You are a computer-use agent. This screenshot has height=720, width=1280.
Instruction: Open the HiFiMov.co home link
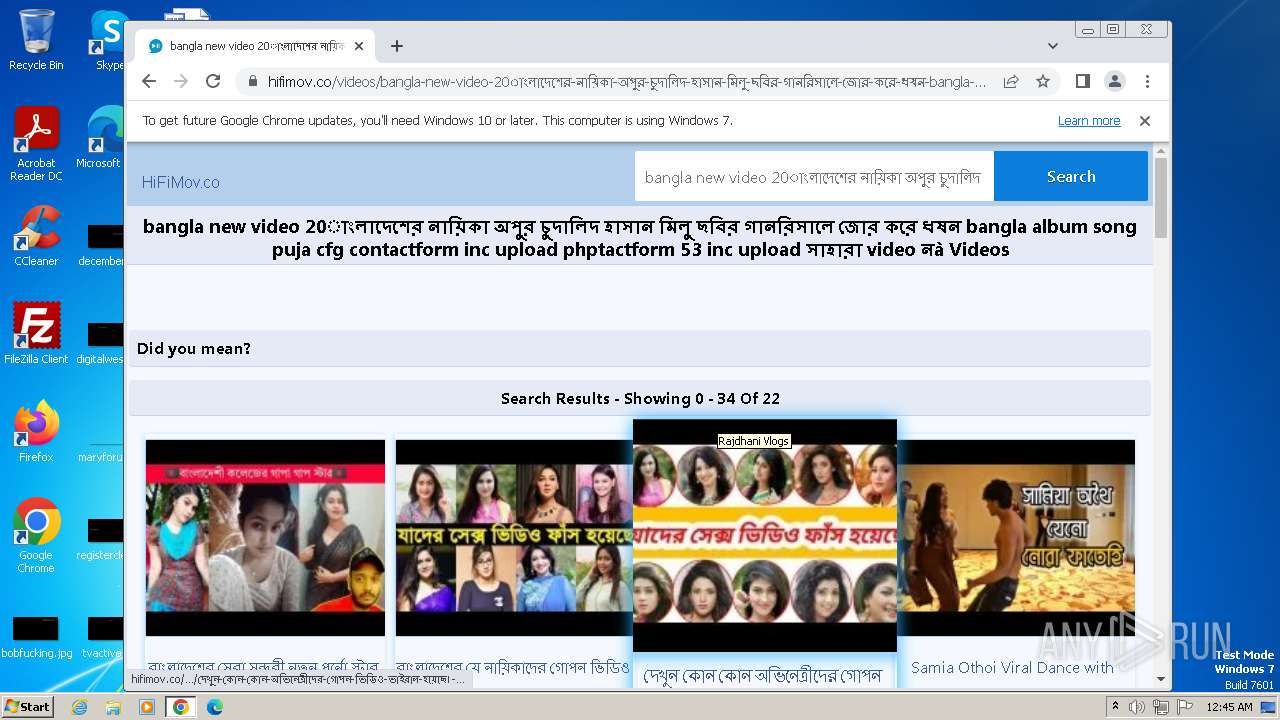(181, 182)
